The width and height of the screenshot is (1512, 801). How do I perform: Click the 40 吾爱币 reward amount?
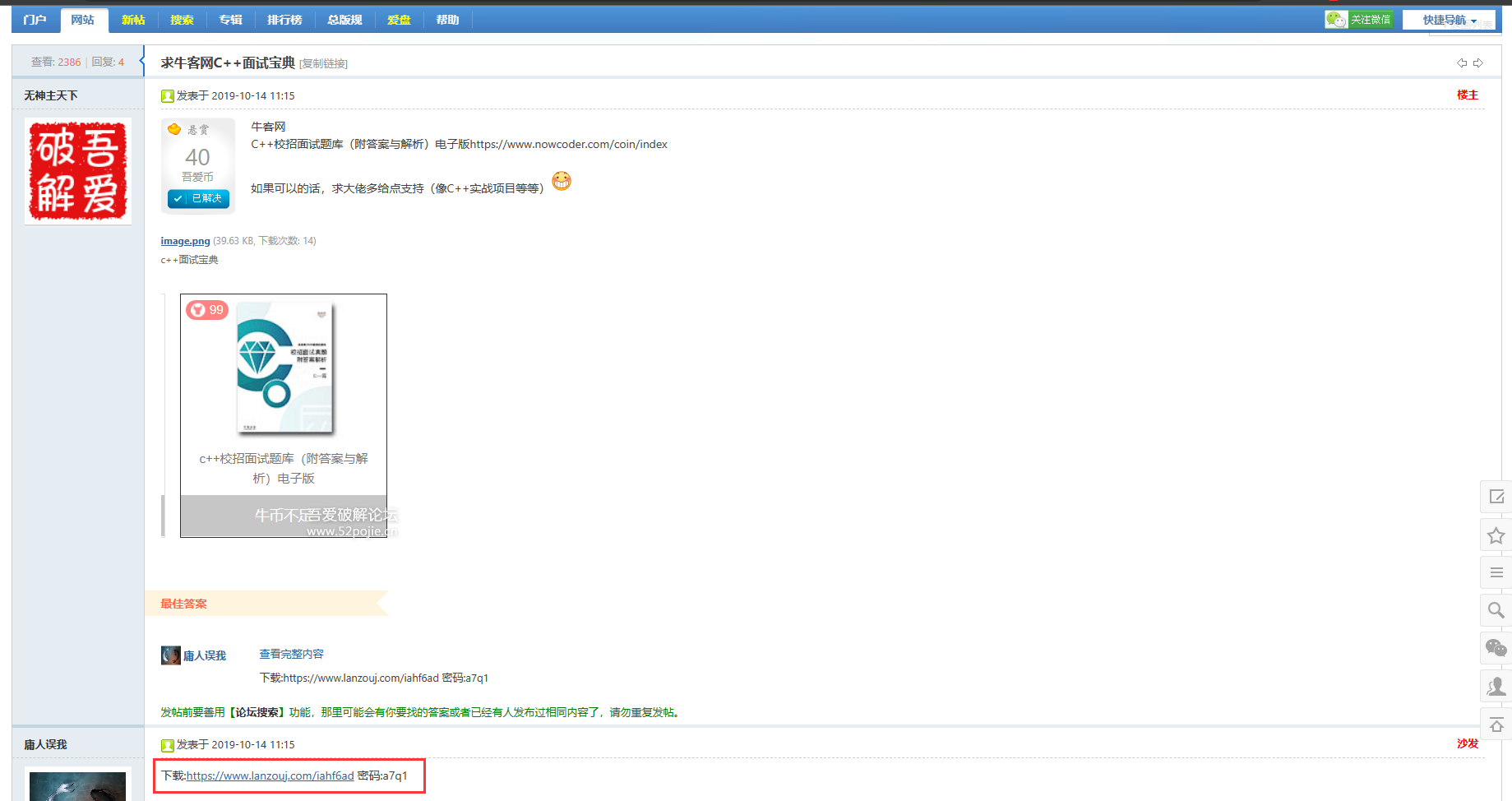click(197, 163)
